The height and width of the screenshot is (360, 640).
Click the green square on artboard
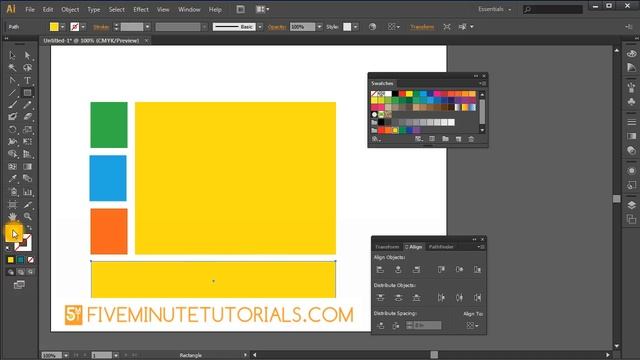109,125
